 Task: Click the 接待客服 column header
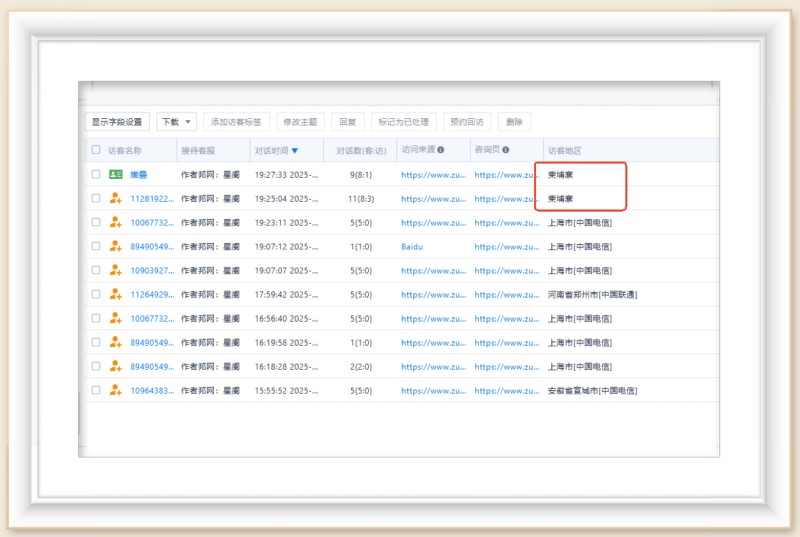point(200,151)
